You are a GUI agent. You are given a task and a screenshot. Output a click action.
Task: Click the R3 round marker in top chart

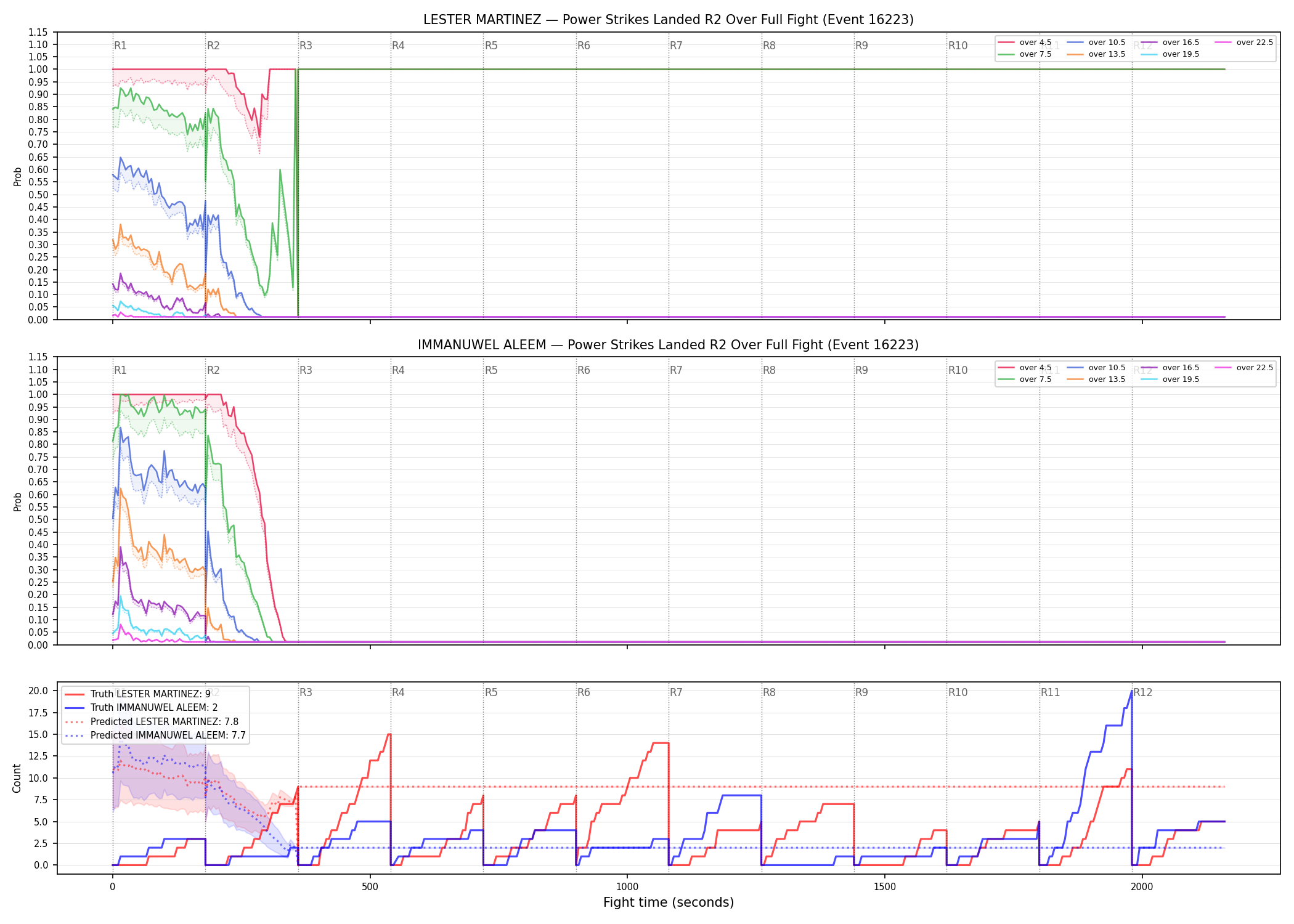click(306, 46)
